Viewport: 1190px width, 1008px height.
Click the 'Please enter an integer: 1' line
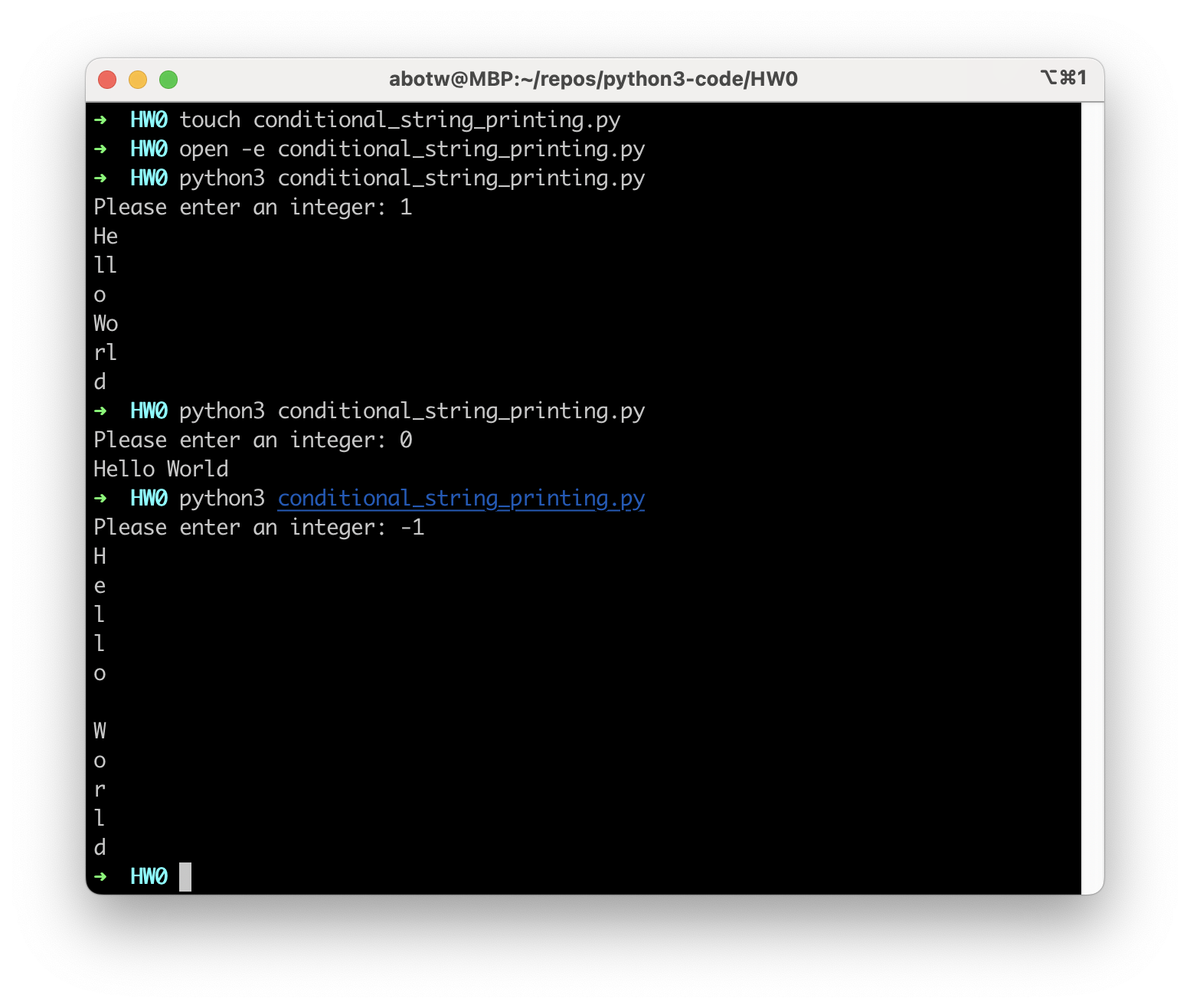point(253,208)
